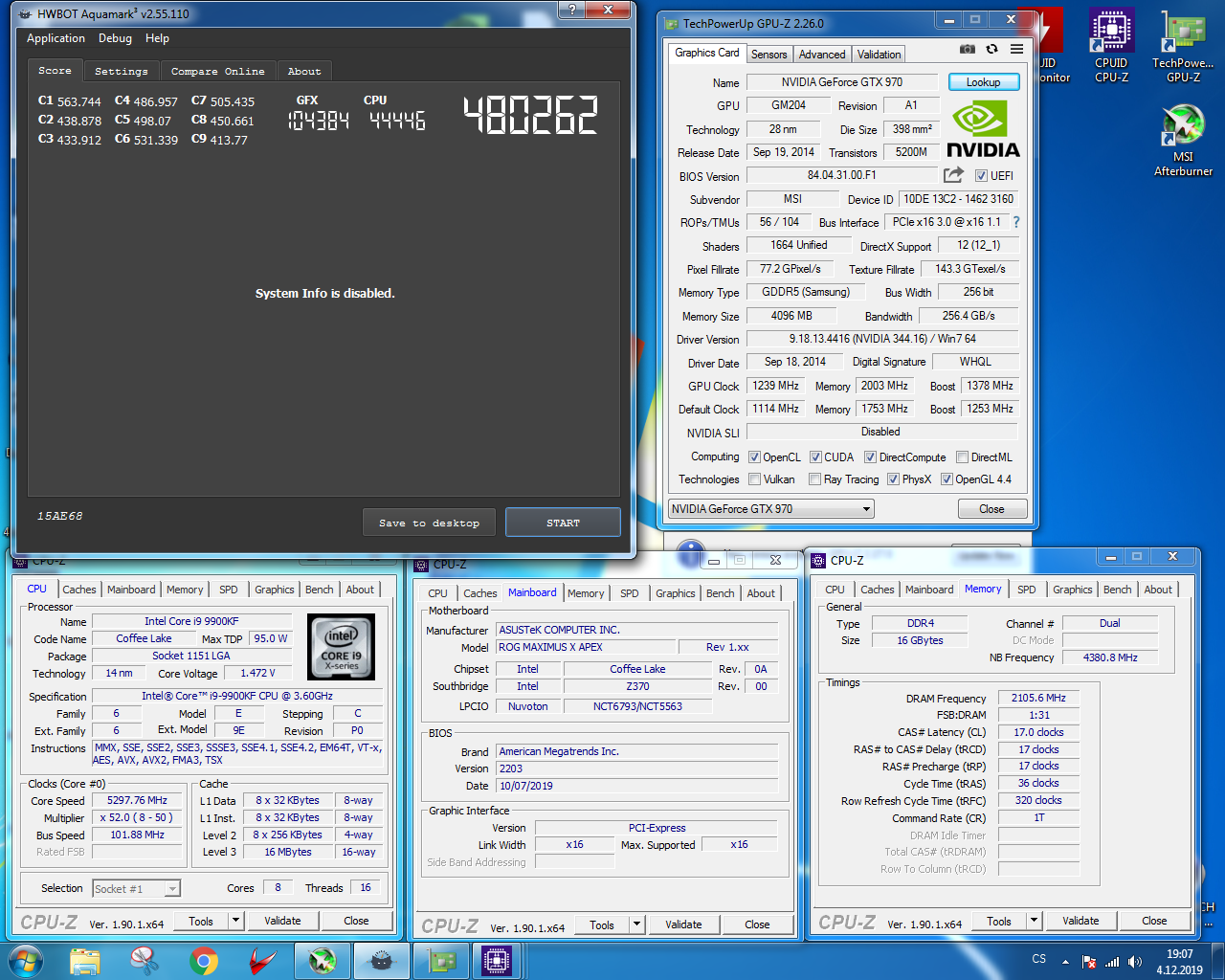The height and width of the screenshot is (980, 1225).
Task: Open the taskbar clock showing 19:07
Action: tap(1179, 962)
